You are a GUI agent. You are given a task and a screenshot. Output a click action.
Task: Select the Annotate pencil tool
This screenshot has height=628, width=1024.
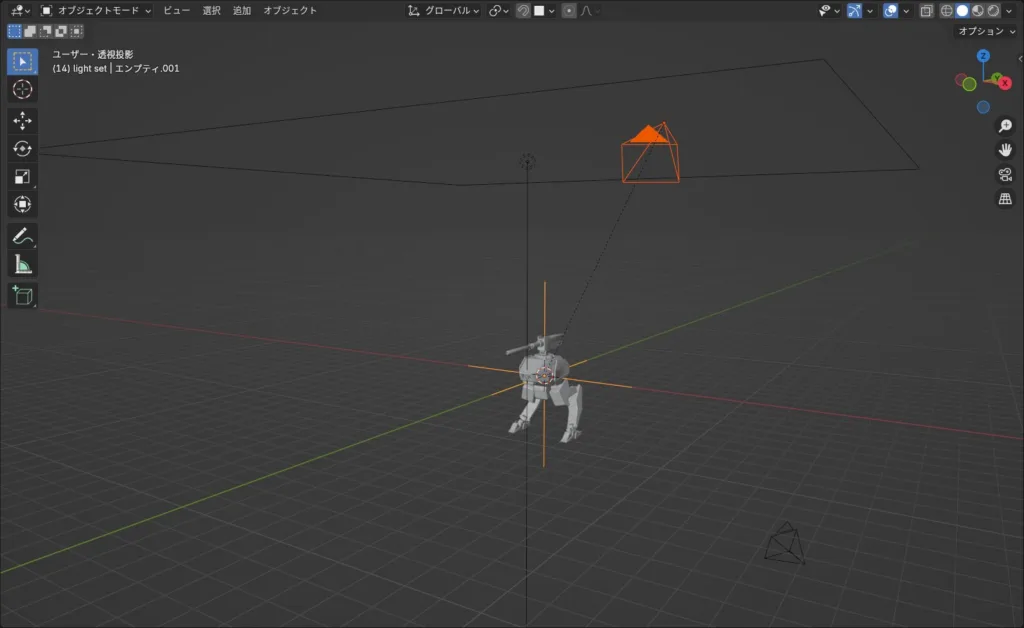coord(22,237)
